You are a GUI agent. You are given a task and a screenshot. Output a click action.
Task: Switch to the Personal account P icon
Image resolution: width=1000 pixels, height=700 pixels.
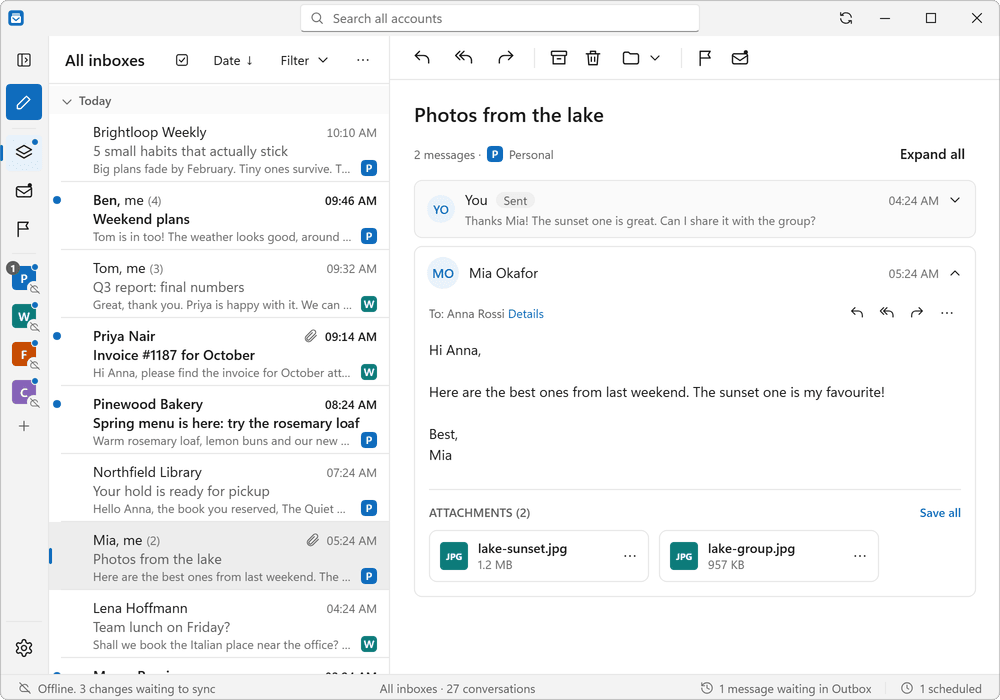[24, 279]
